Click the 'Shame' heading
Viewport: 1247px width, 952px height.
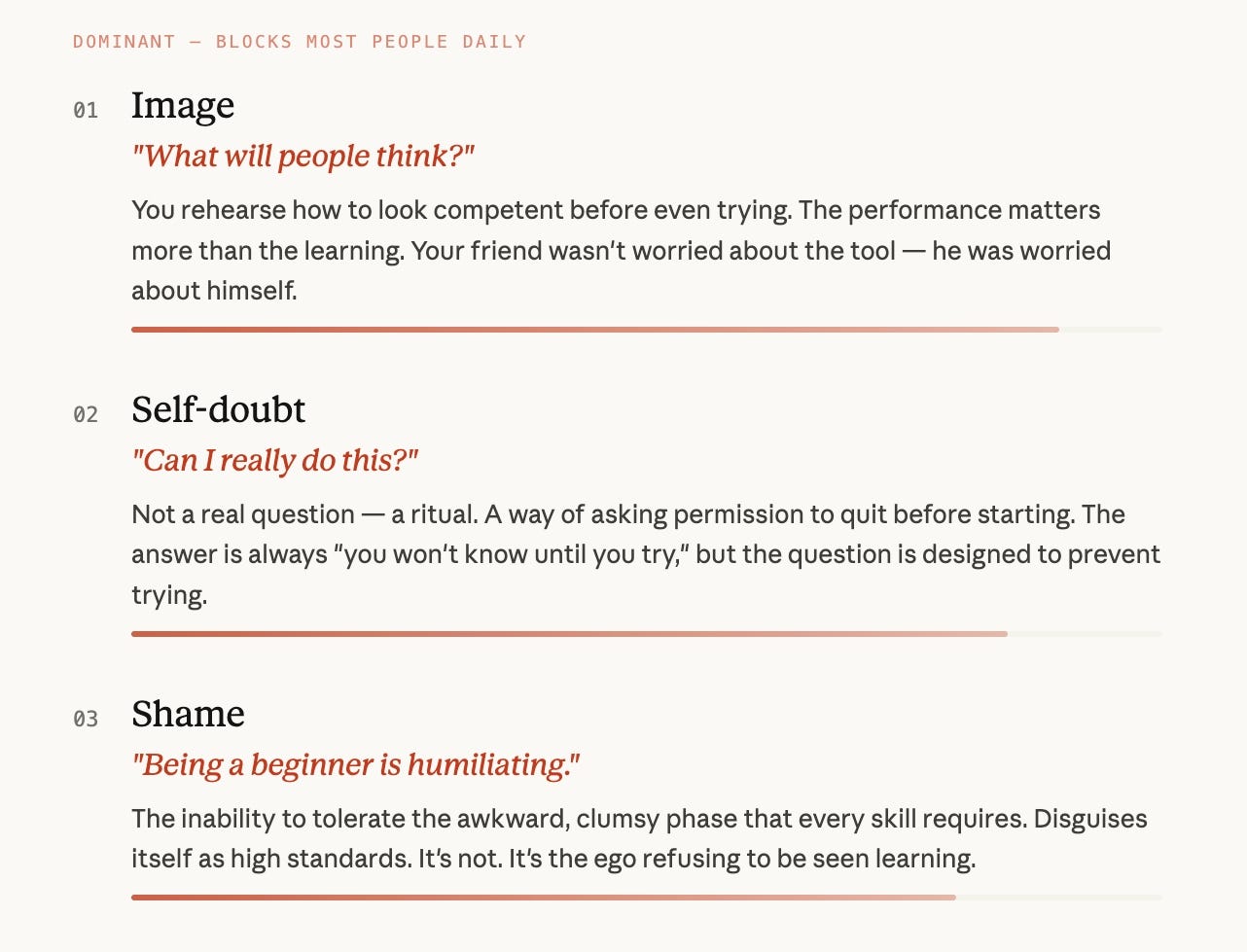point(188,714)
